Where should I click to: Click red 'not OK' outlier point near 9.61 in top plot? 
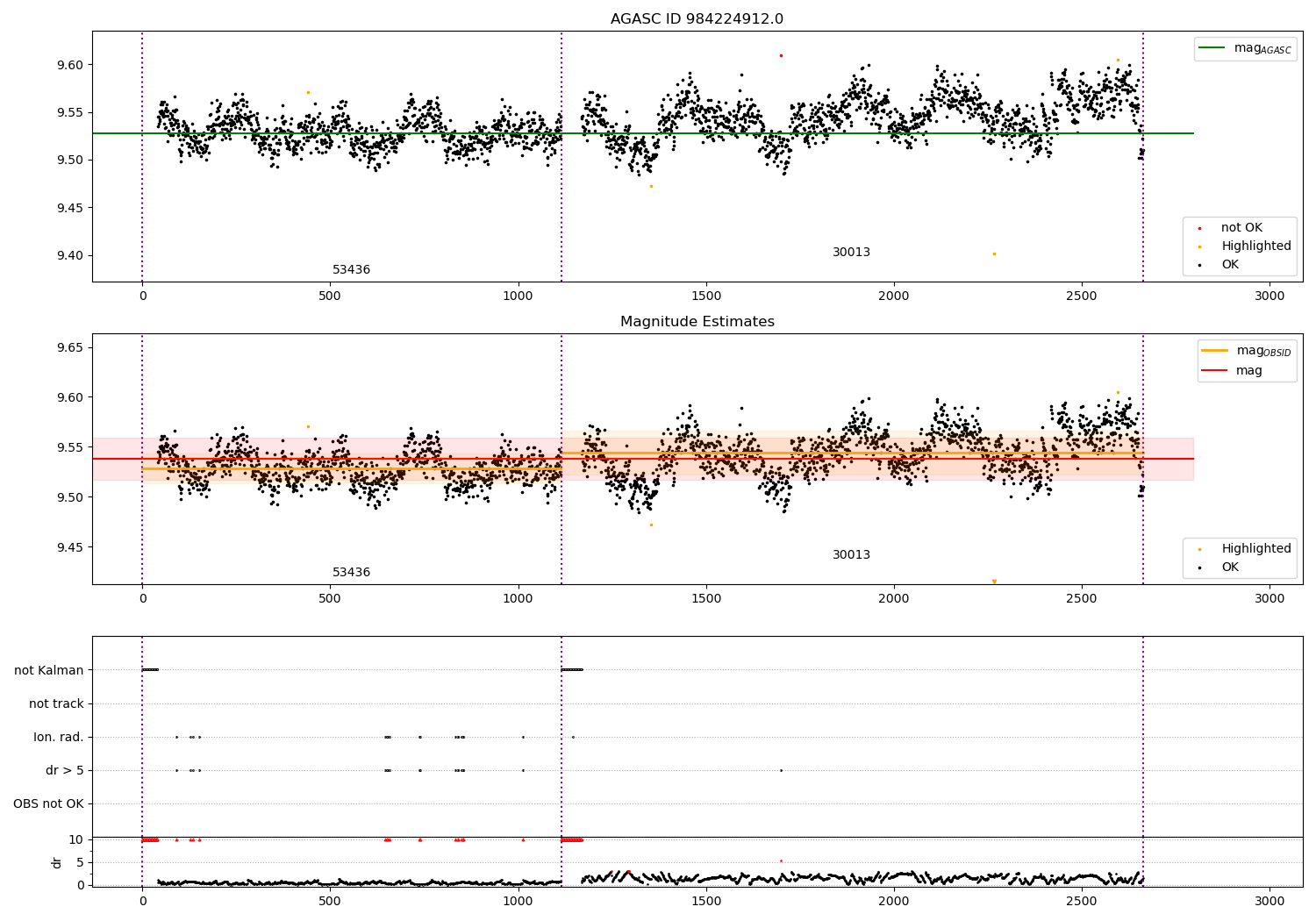pyautogui.click(x=781, y=55)
